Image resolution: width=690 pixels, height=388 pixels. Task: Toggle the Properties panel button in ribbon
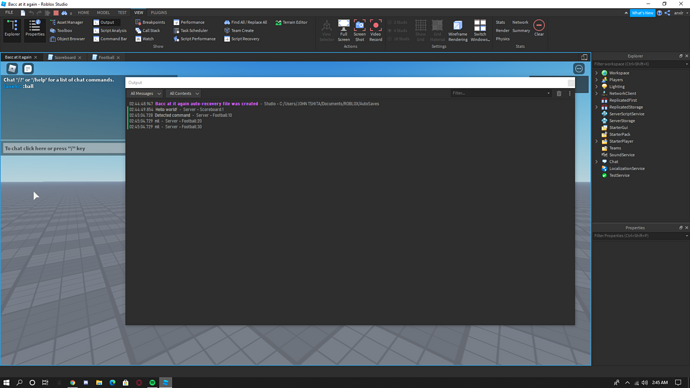click(x=35, y=29)
